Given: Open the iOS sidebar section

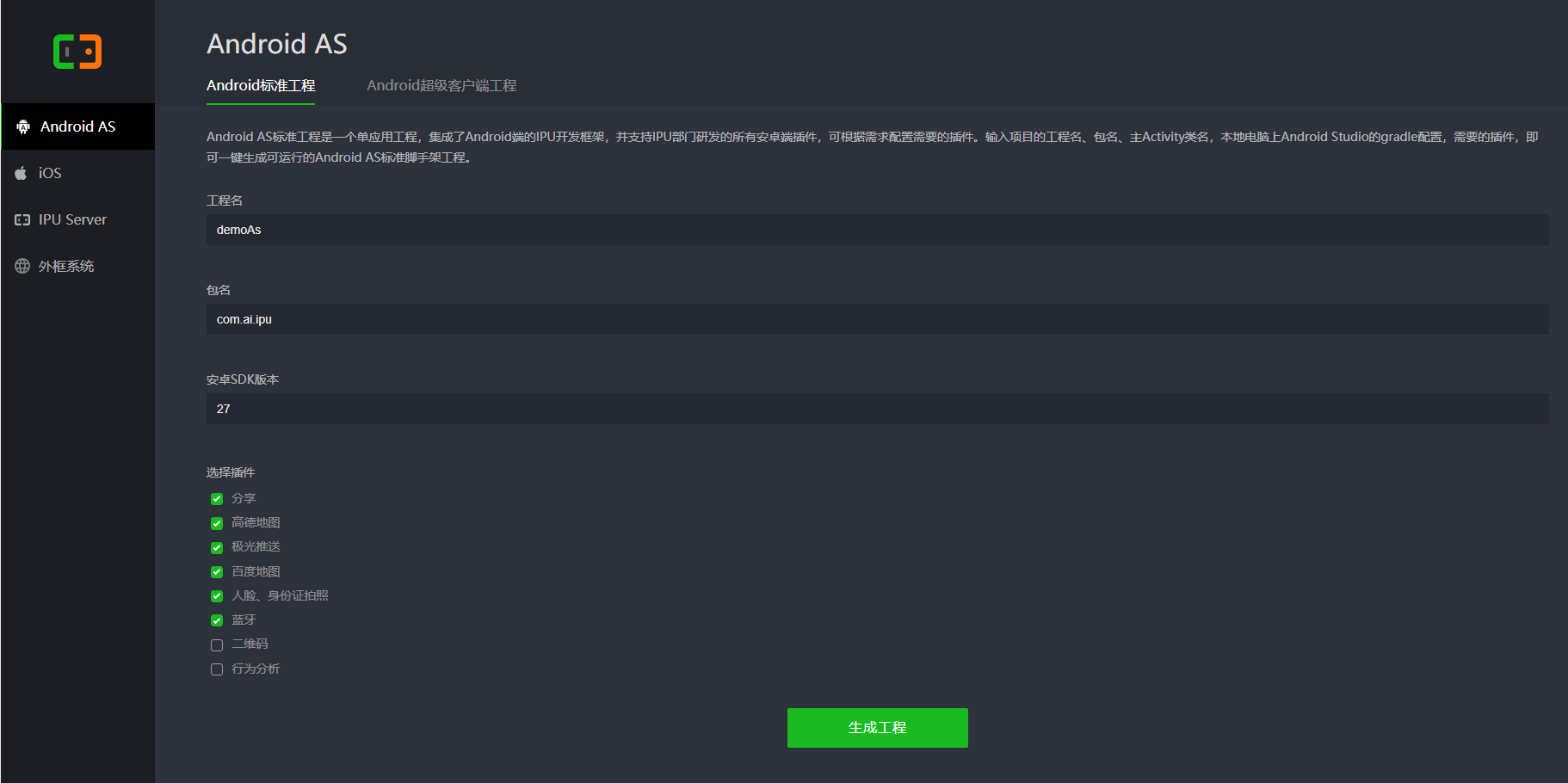Looking at the screenshot, I should click(x=50, y=173).
